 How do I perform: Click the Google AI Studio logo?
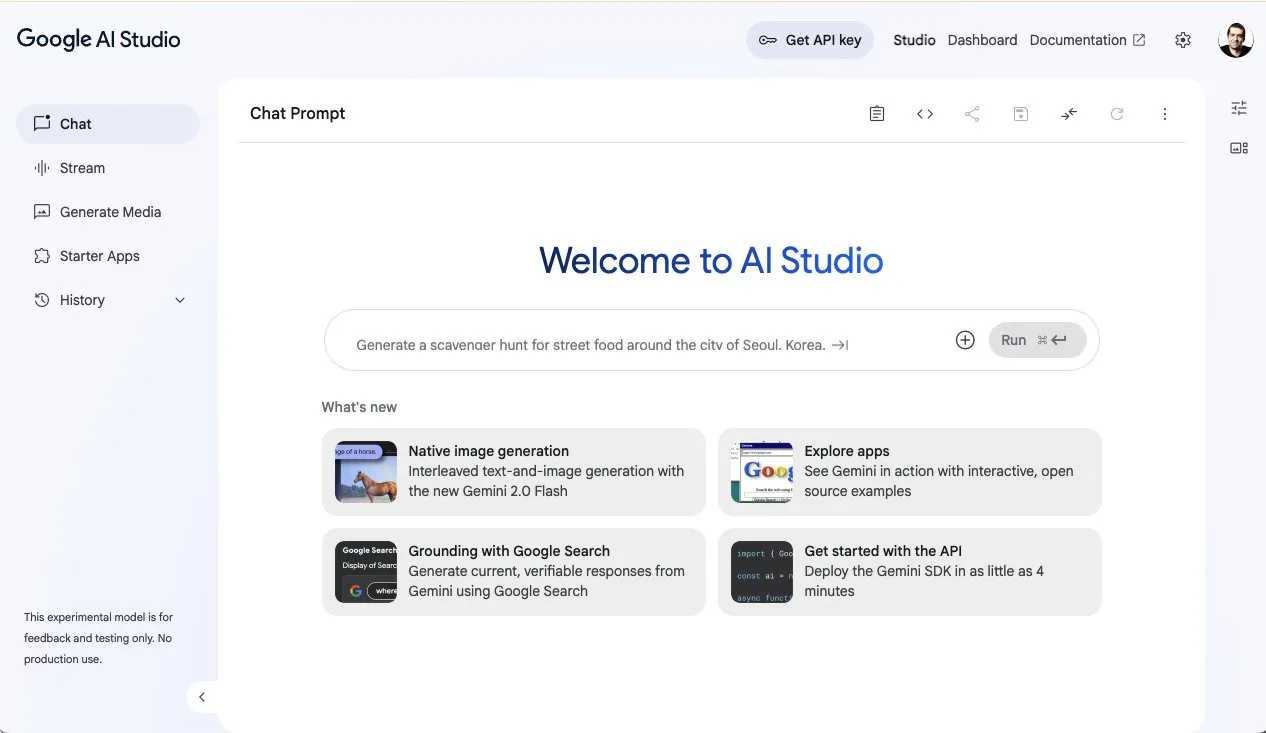[x=99, y=39]
